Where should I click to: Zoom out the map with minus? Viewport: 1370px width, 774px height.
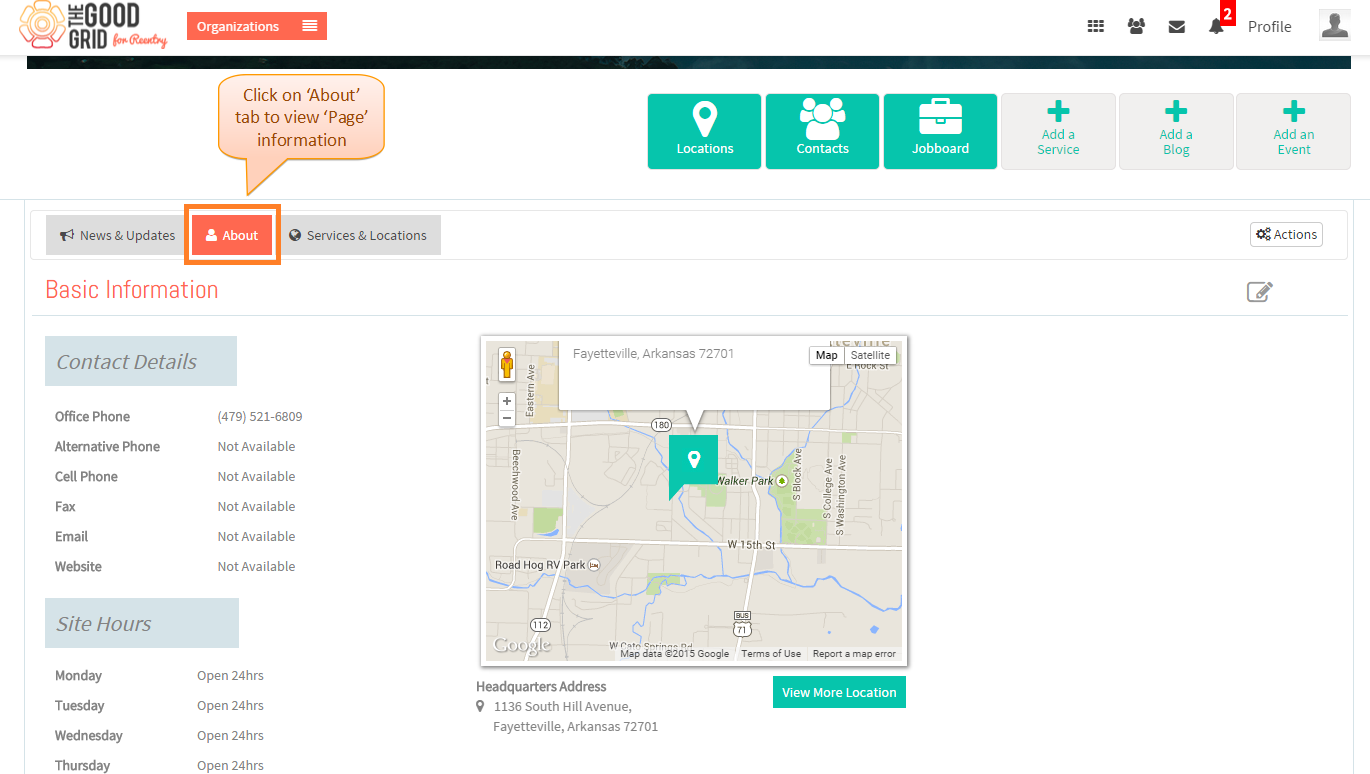pyautogui.click(x=507, y=418)
